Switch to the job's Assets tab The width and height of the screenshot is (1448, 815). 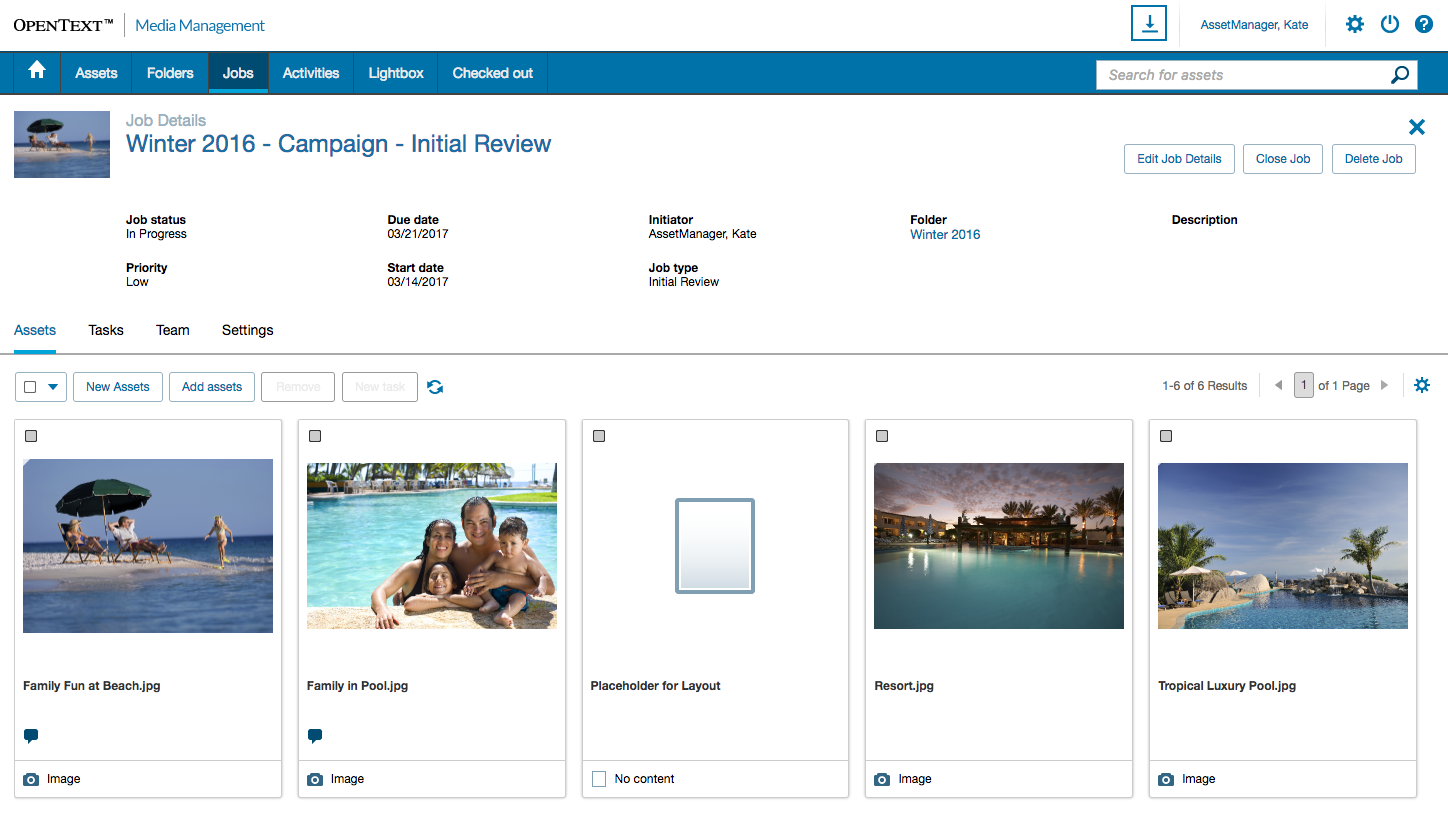click(35, 330)
